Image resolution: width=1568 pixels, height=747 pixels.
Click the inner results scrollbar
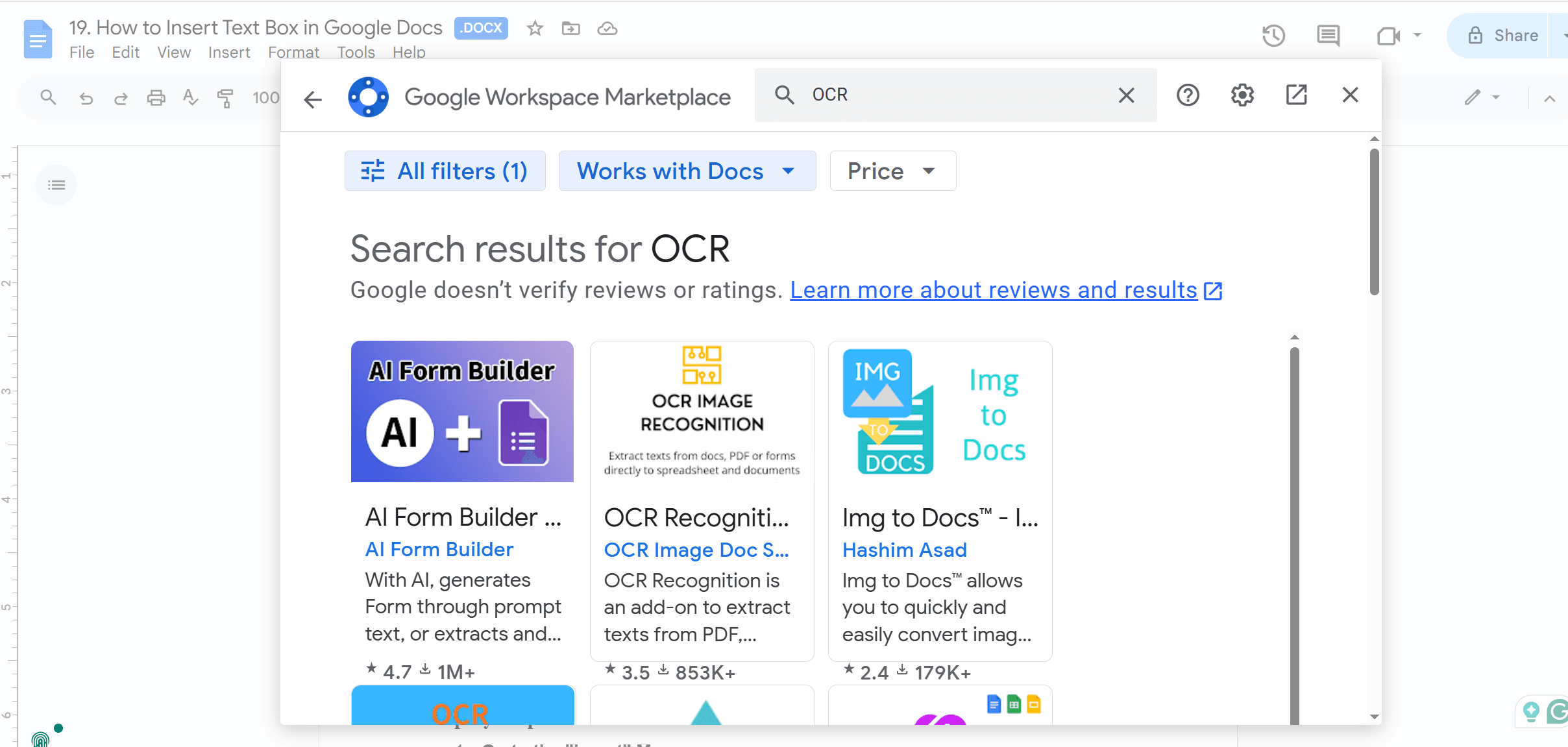click(x=1294, y=536)
